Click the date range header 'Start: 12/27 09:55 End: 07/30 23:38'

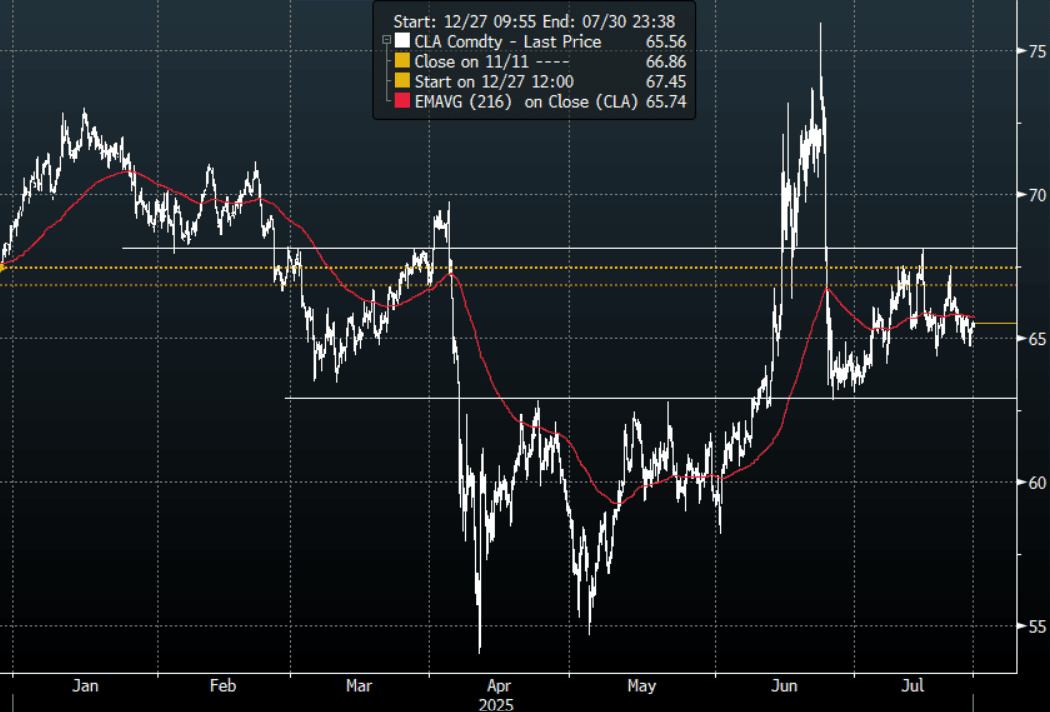(534, 21)
